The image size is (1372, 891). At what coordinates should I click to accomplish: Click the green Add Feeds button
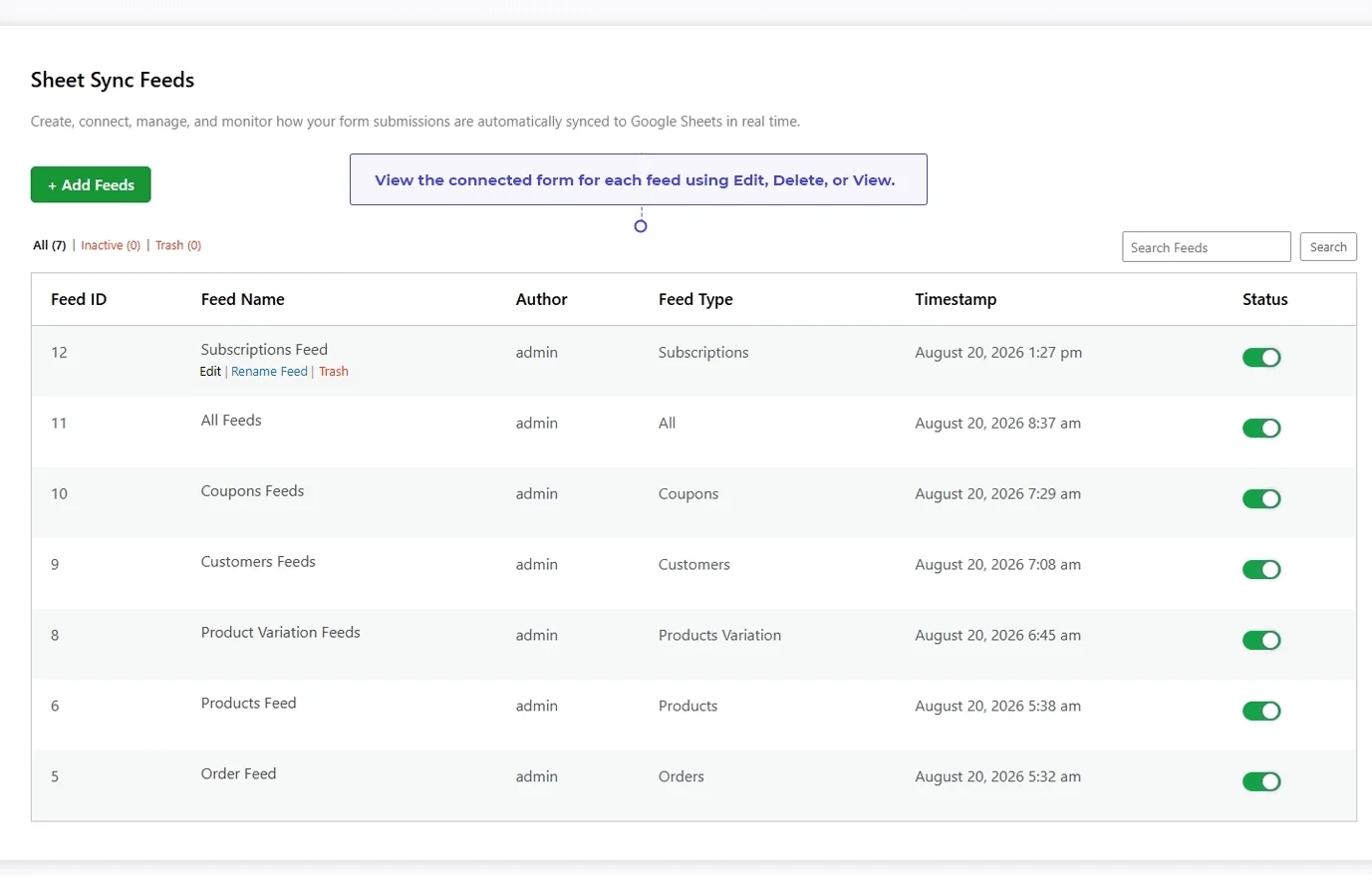click(91, 184)
